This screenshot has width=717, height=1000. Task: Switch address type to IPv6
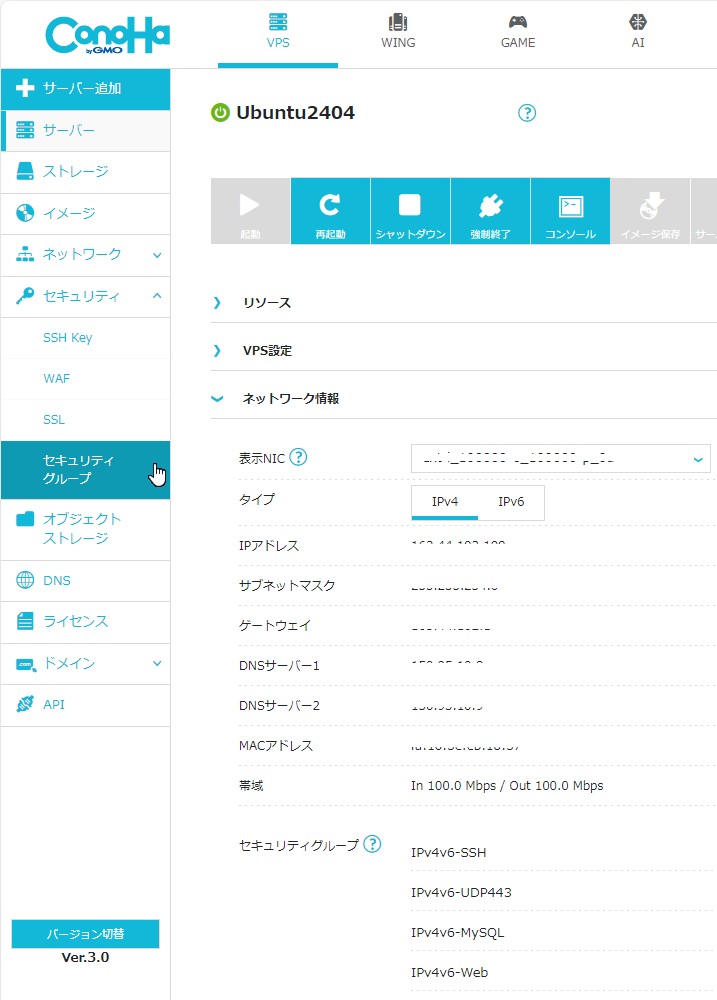(x=511, y=502)
